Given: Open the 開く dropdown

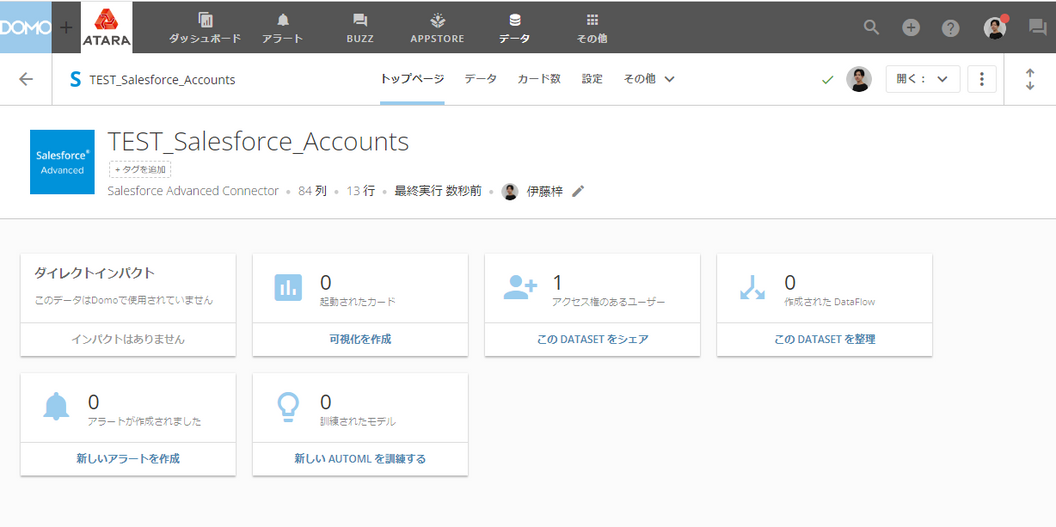Looking at the screenshot, I should point(923,79).
